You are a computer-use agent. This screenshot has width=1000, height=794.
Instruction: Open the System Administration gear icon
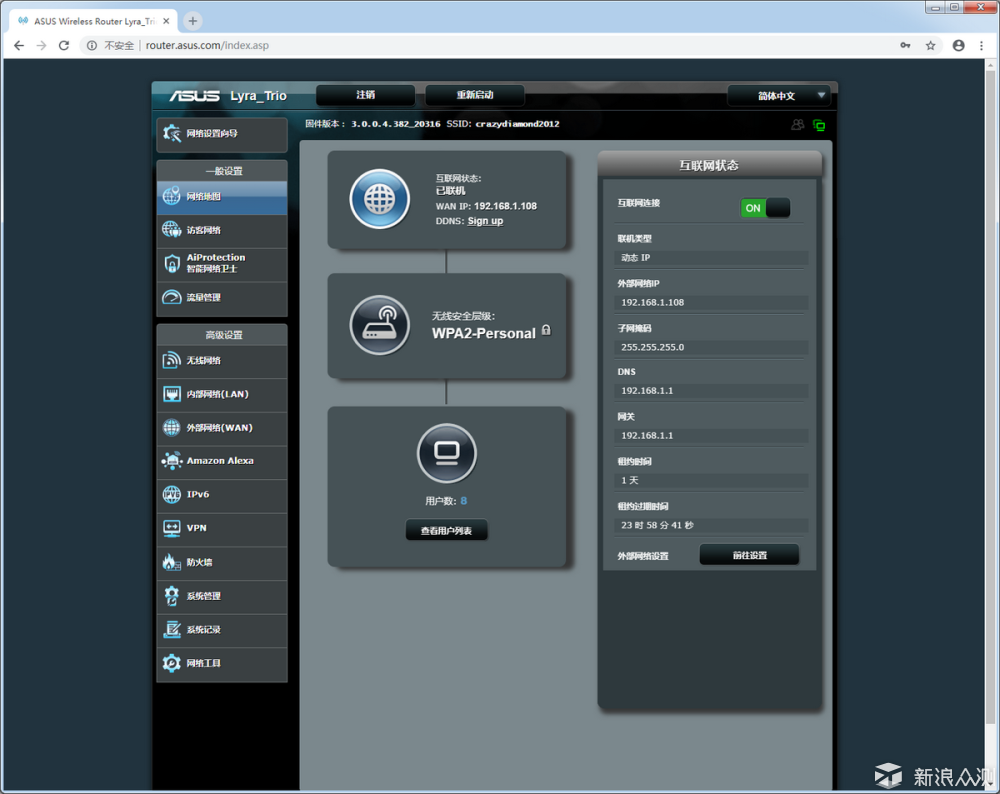tap(171, 596)
